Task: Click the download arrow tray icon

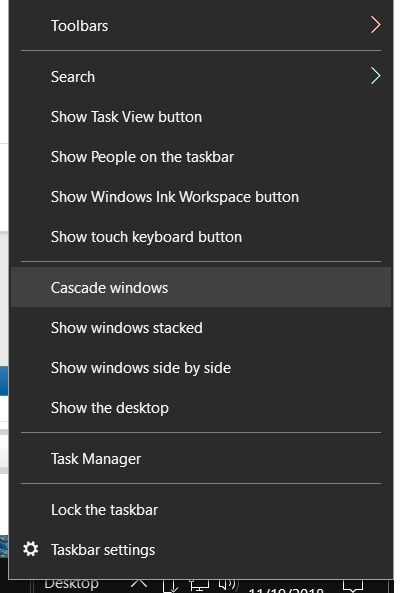Action: pyautogui.click(x=171, y=585)
